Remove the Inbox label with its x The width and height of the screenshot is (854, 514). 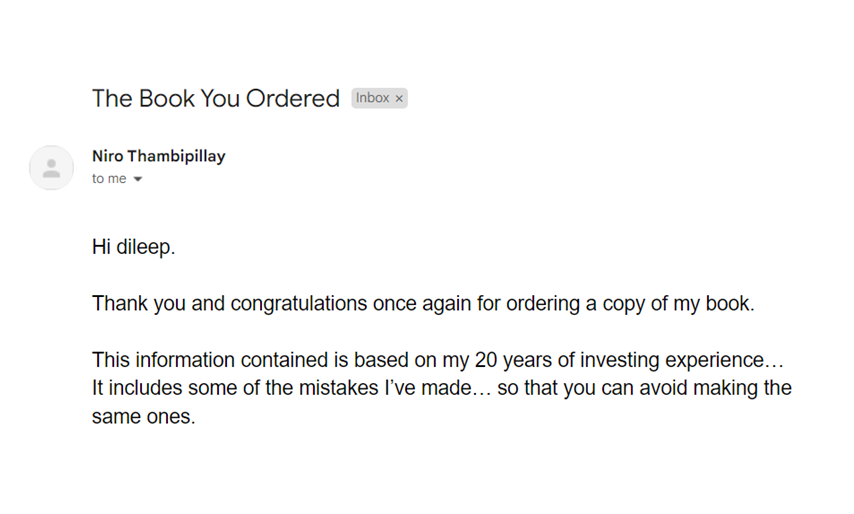tap(399, 99)
